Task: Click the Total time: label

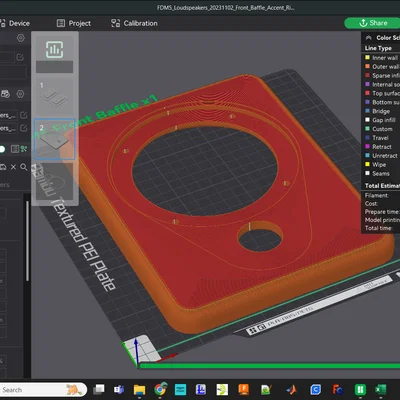Action: pyautogui.click(x=378, y=228)
